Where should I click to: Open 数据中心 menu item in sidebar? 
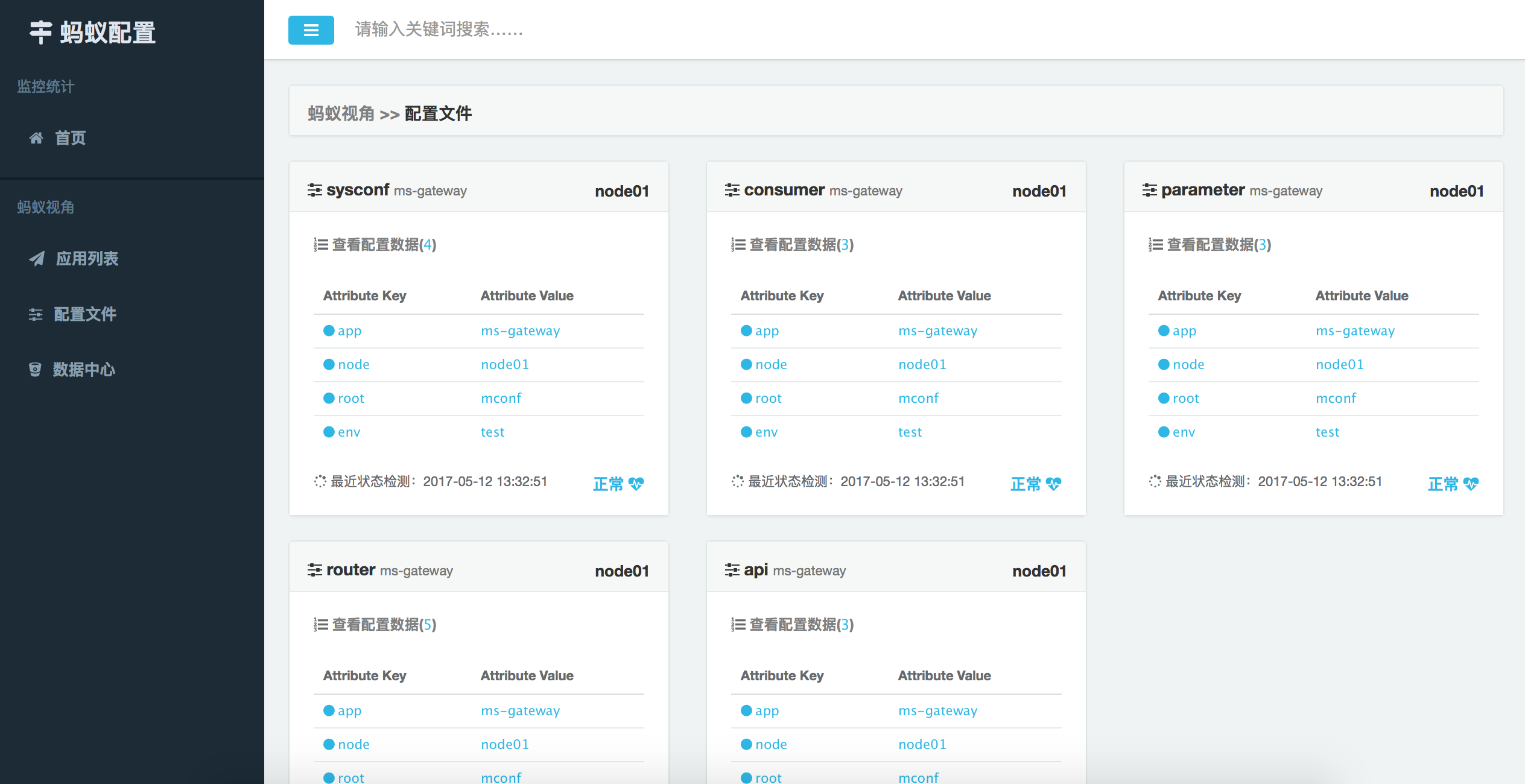[x=83, y=370]
